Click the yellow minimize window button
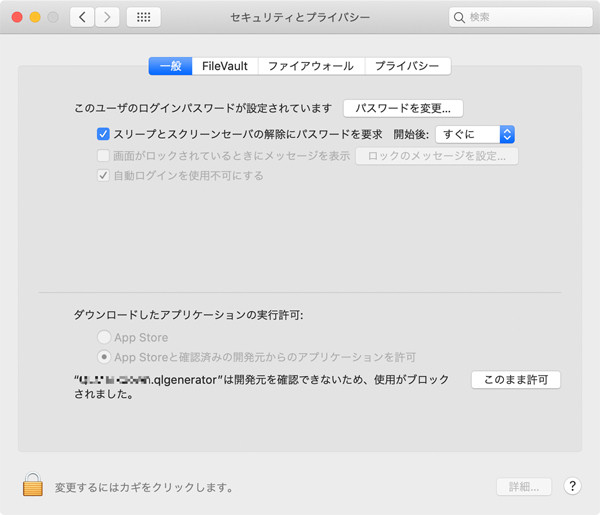This screenshot has width=600, height=515. [x=35, y=17]
